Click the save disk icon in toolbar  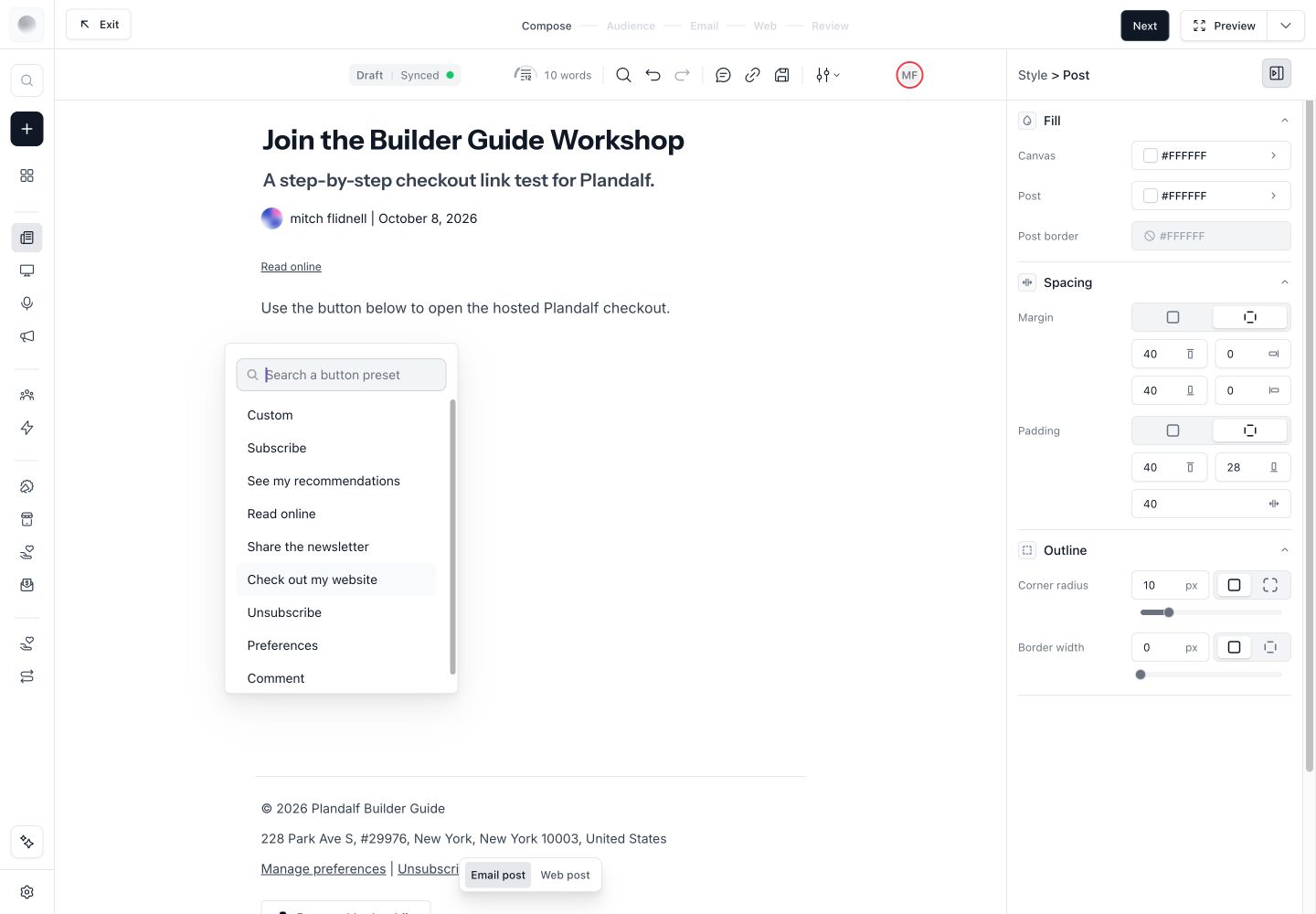pos(781,75)
